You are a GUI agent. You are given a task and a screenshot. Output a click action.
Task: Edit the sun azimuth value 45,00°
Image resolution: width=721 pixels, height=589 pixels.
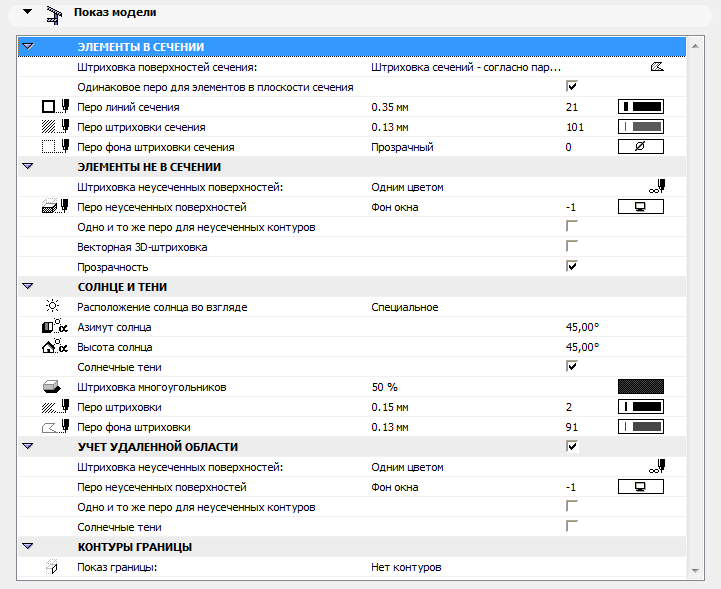tap(582, 327)
